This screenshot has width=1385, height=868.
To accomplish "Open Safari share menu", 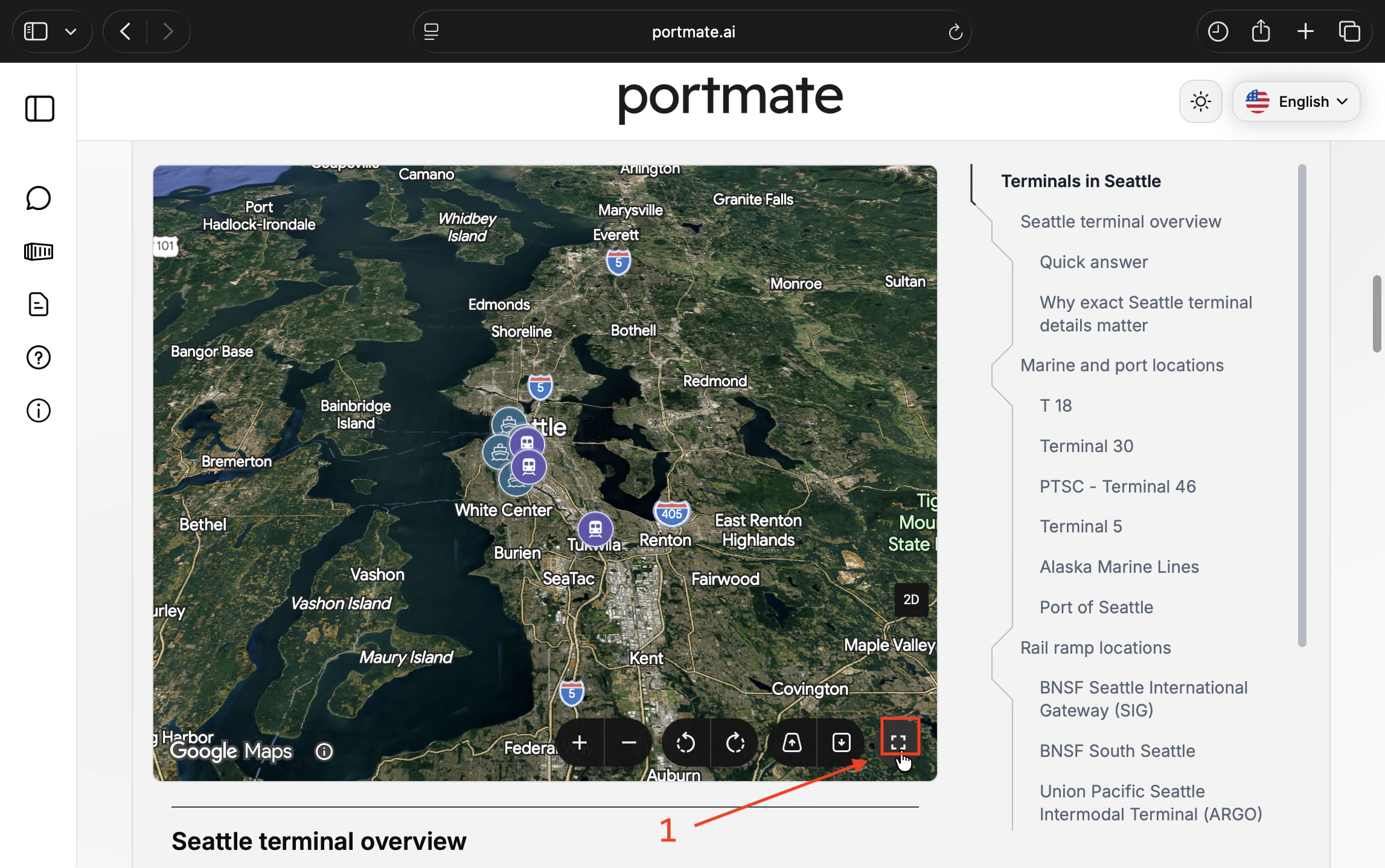I will (1261, 31).
